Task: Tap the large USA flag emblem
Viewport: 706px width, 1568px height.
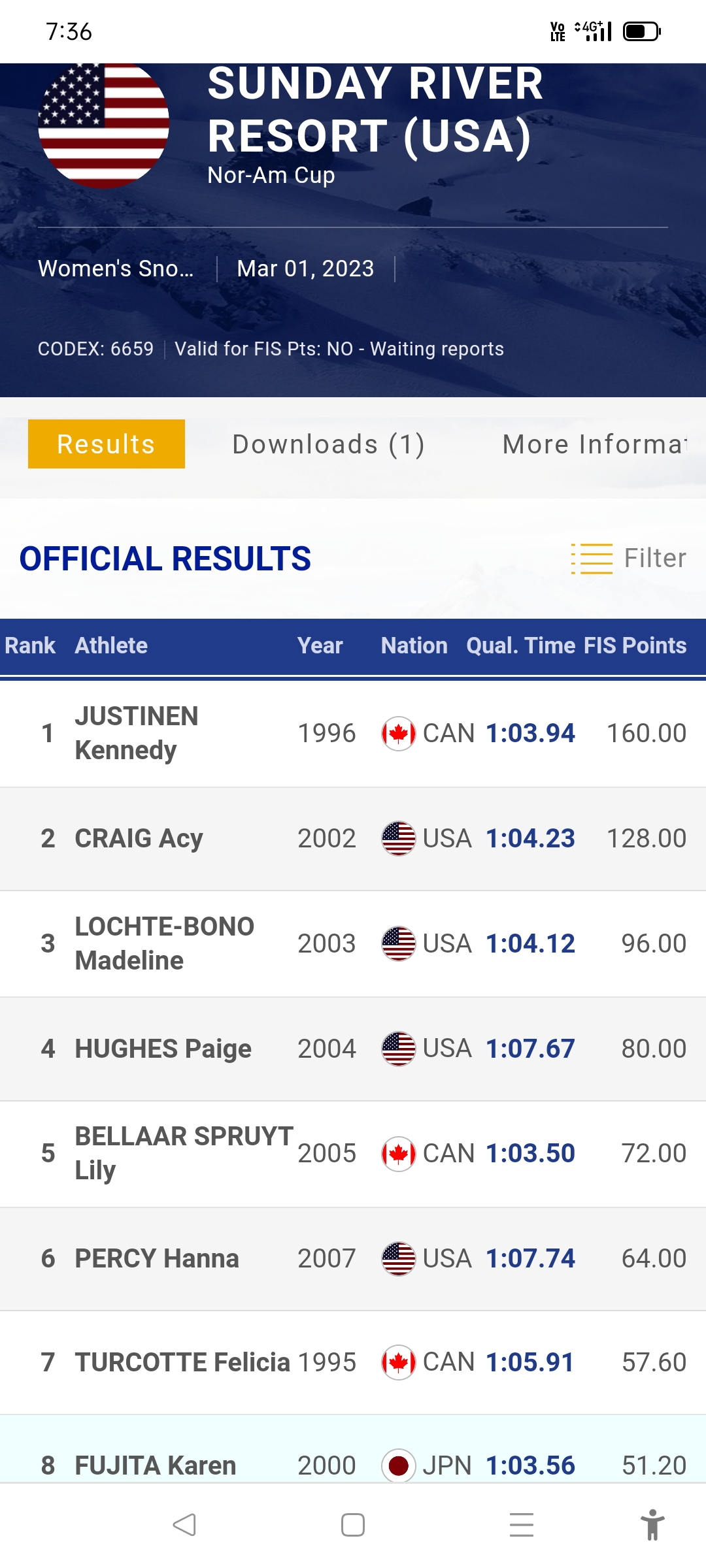Action: (104, 124)
